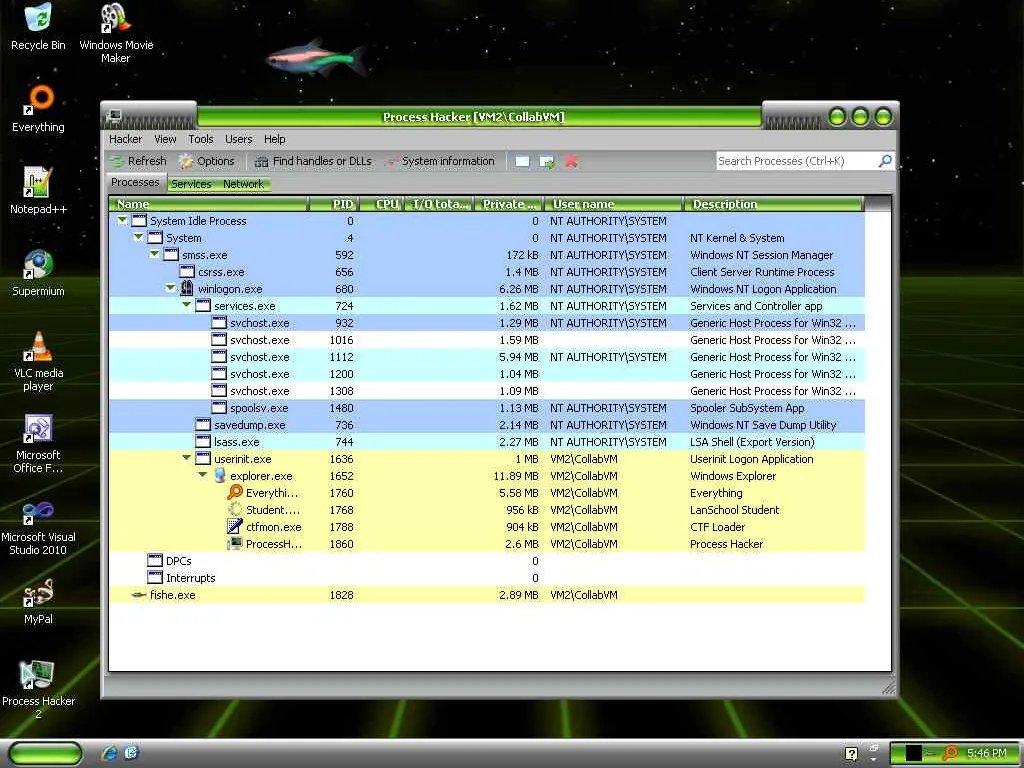Screen dimensions: 1024x768
Task: Open the Tools menu
Action: (200, 139)
